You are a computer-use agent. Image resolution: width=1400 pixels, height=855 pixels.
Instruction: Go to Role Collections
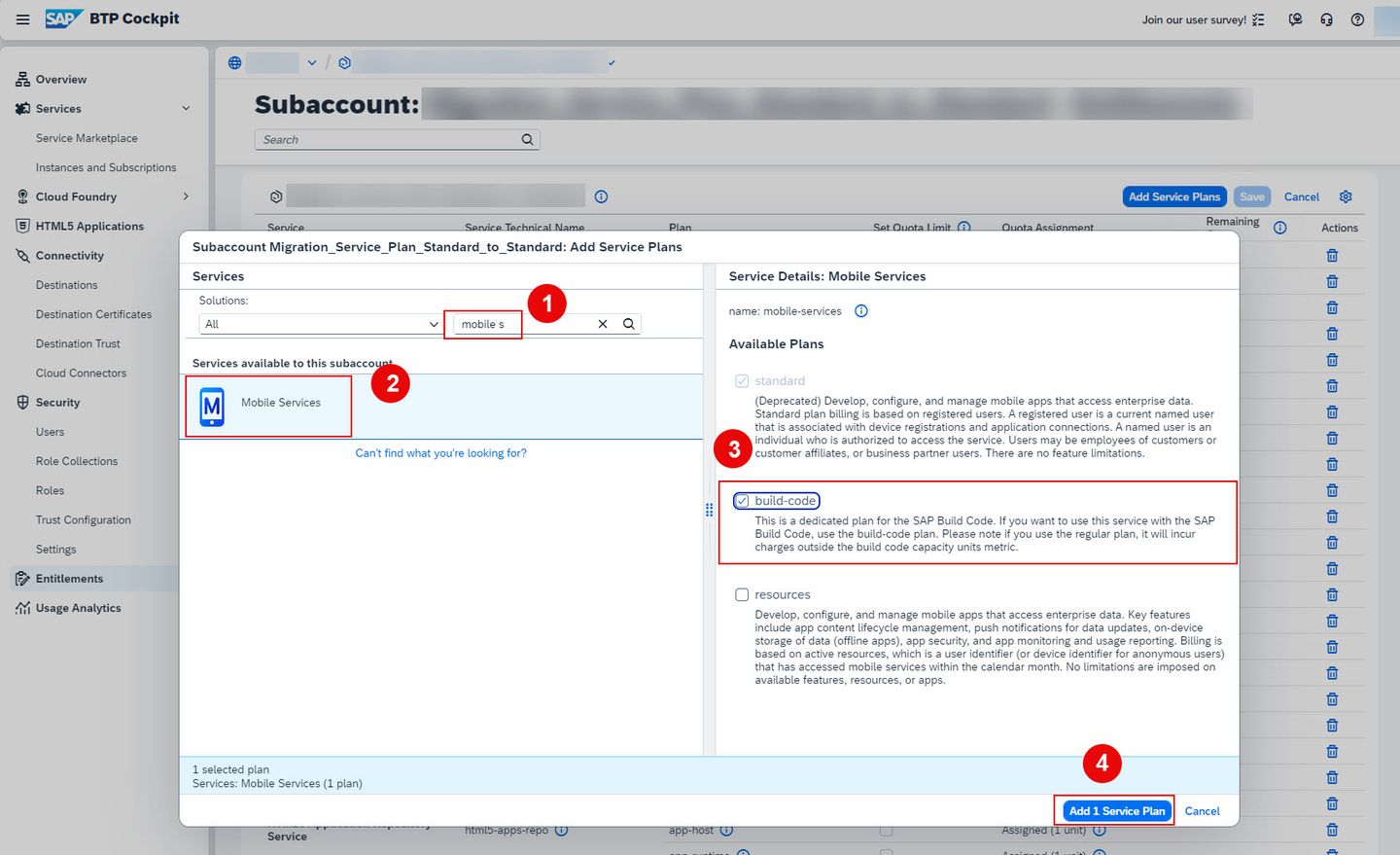76,461
